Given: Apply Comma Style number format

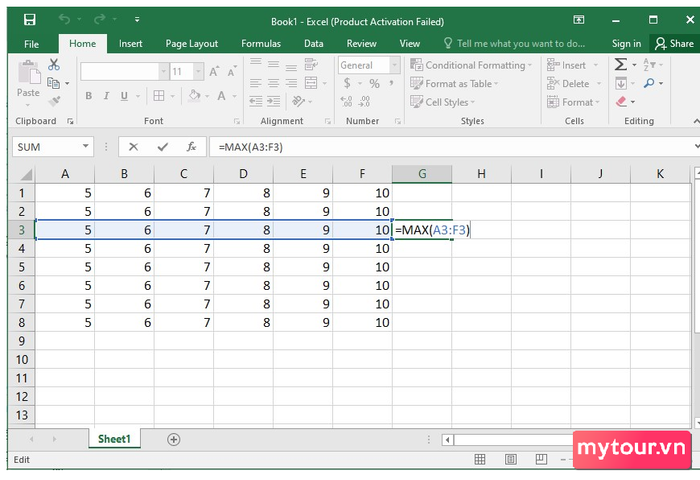Looking at the screenshot, I should point(392,83).
